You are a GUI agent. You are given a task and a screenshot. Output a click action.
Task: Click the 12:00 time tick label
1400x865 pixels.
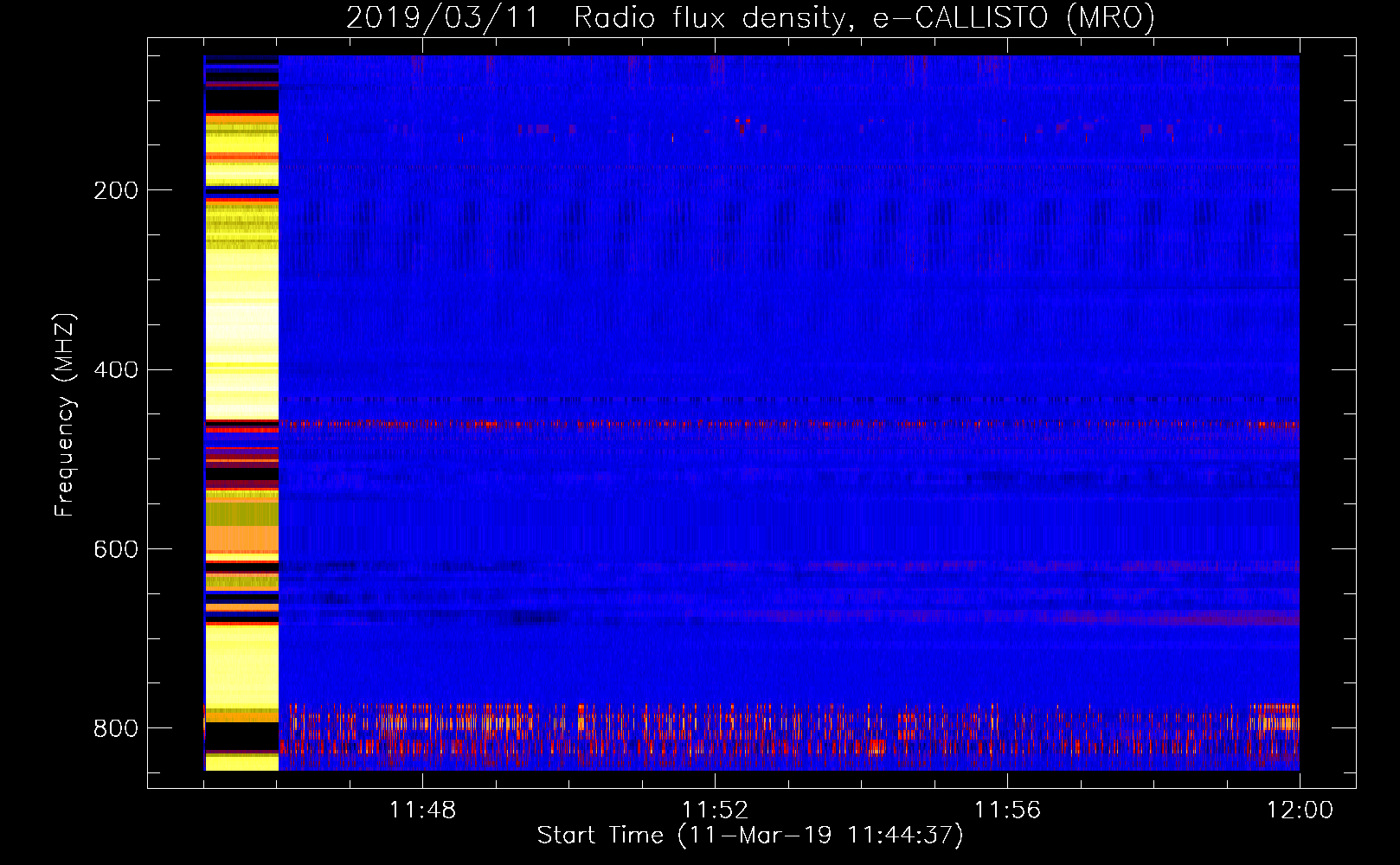point(1300,811)
